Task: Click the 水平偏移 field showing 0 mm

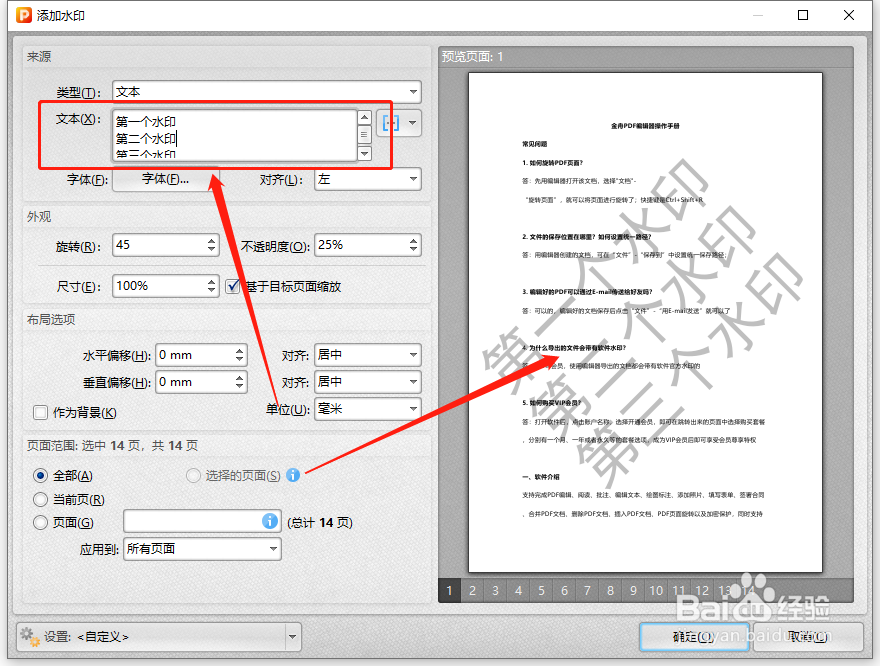Action: (195, 355)
